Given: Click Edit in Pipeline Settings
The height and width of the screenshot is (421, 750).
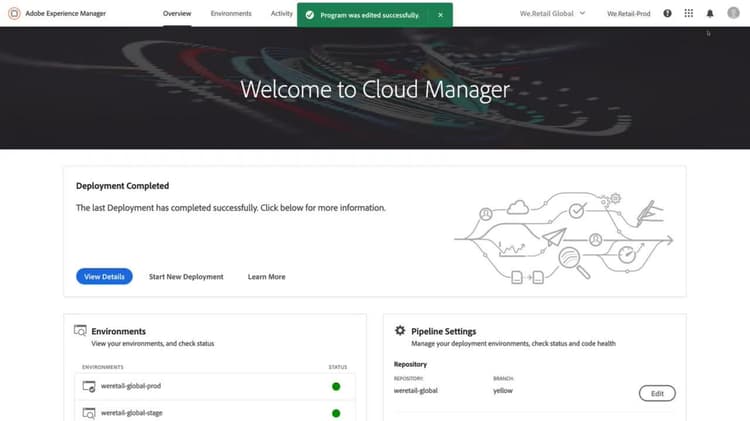Looking at the screenshot, I should tap(657, 393).
